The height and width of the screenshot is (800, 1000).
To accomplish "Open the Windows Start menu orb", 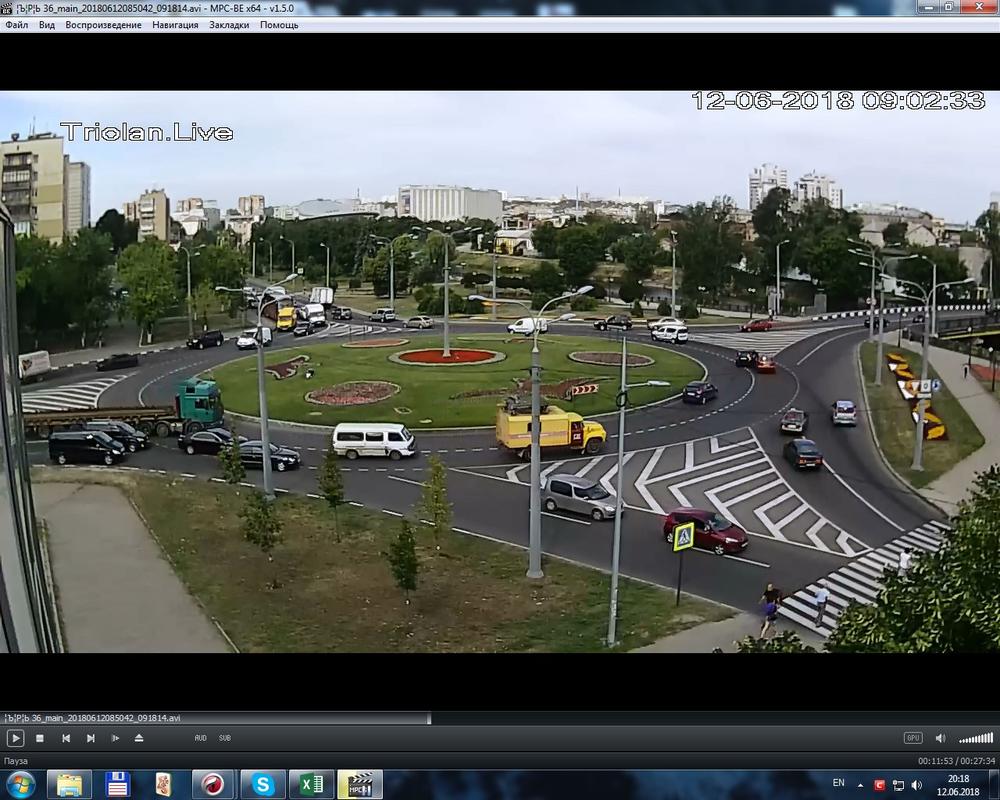I will pos(20,784).
